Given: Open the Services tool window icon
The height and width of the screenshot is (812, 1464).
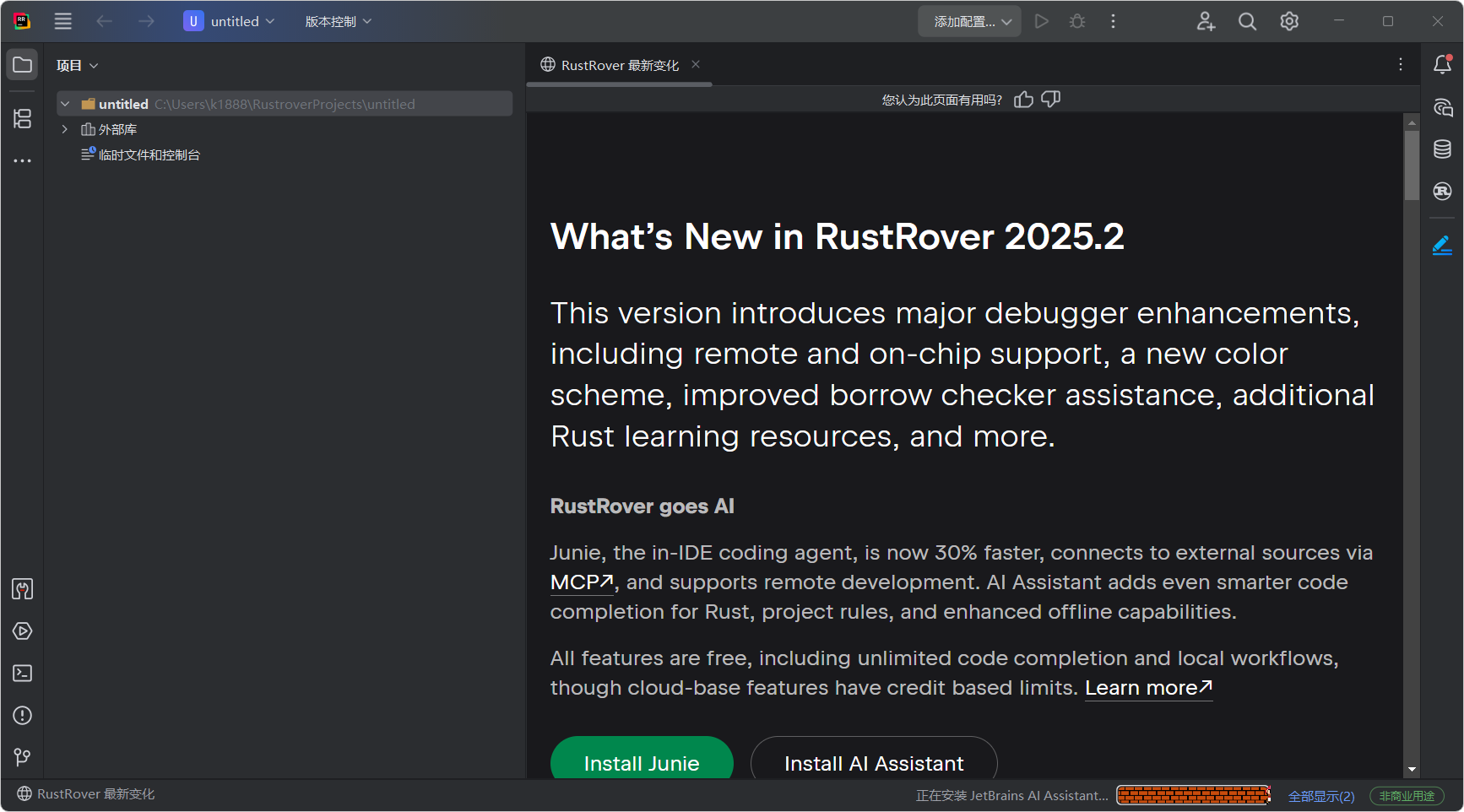Looking at the screenshot, I should click(x=23, y=631).
